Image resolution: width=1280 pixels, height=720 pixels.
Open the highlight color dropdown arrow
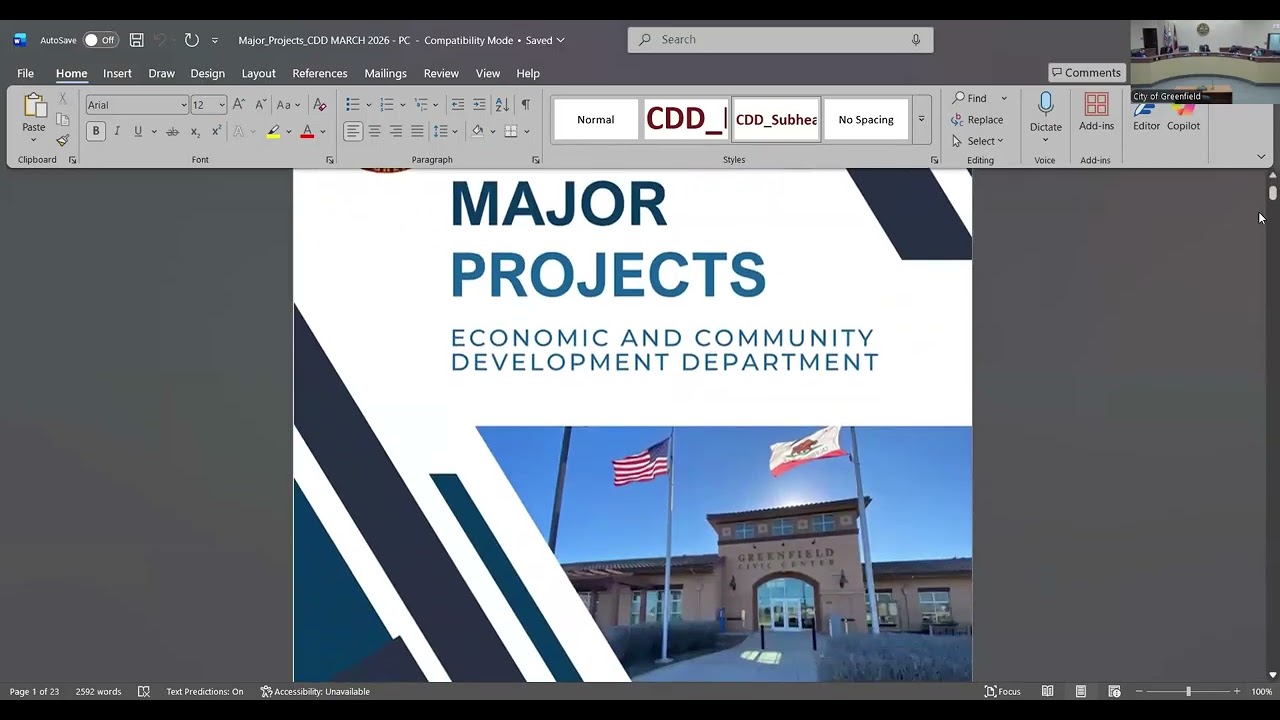pyautogui.click(x=289, y=132)
